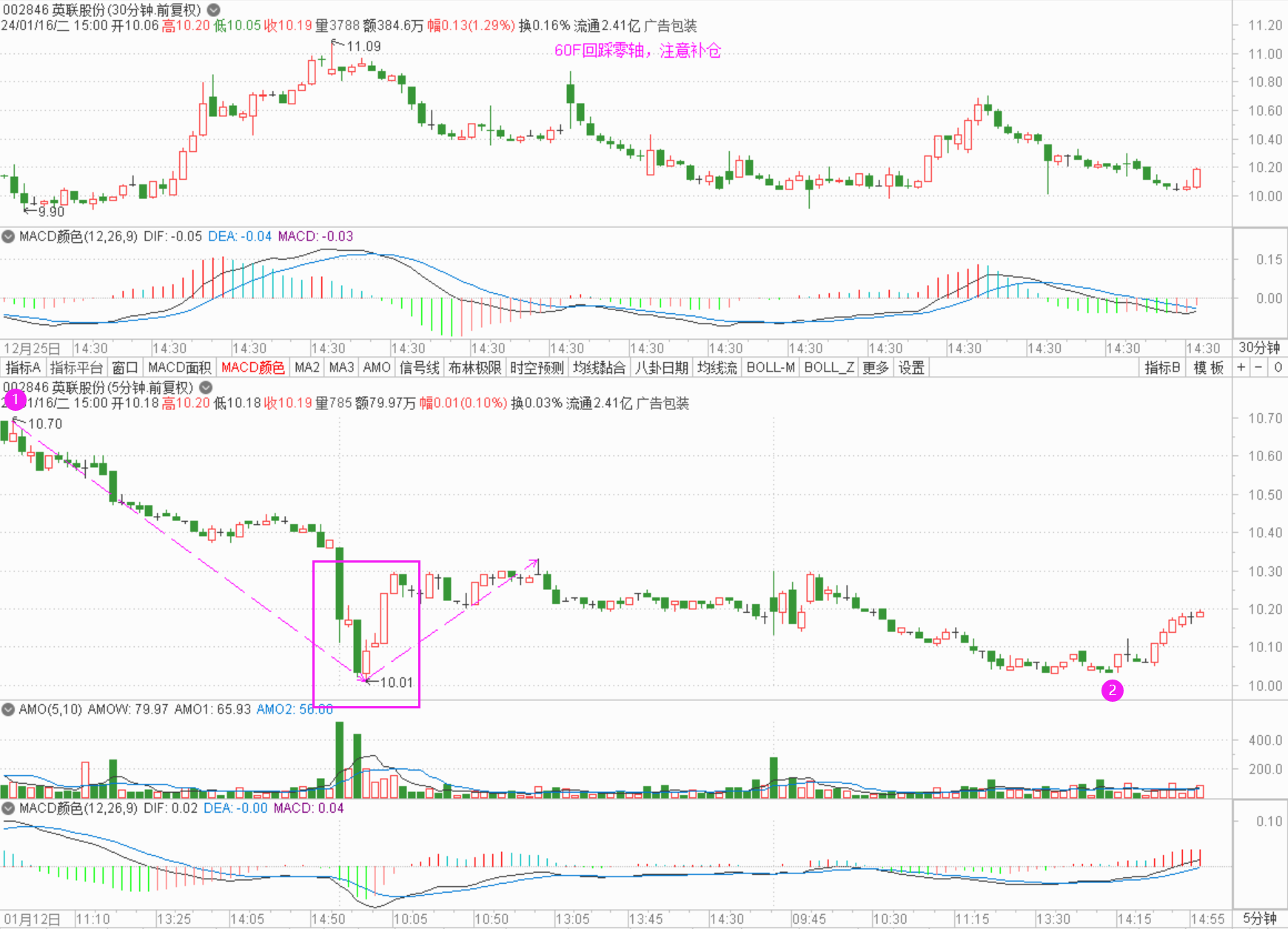
Task: Select the 布林极限 indicator
Action: pyautogui.click(x=475, y=367)
